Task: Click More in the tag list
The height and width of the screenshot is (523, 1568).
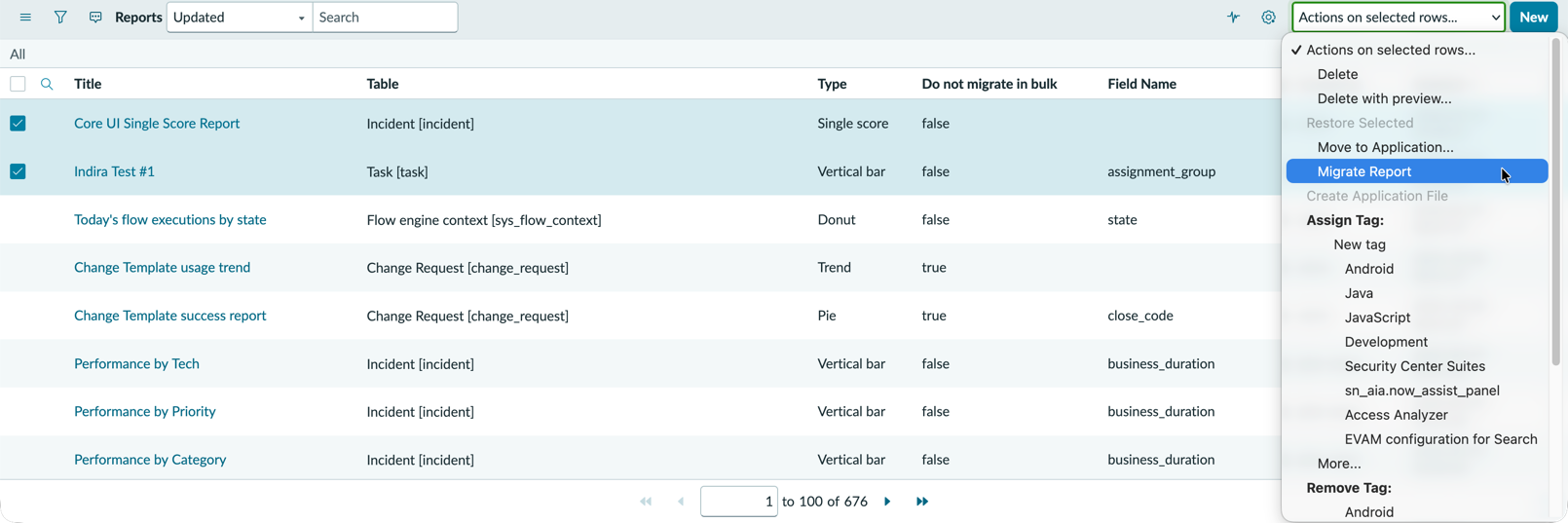Action: (1339, 464)
